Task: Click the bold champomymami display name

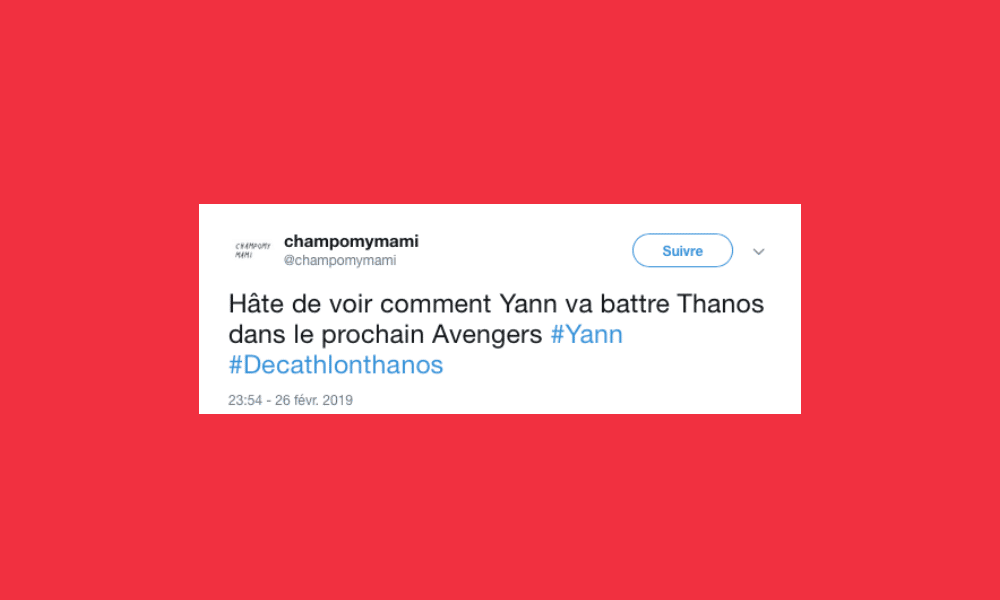Action: click(351, 241)
